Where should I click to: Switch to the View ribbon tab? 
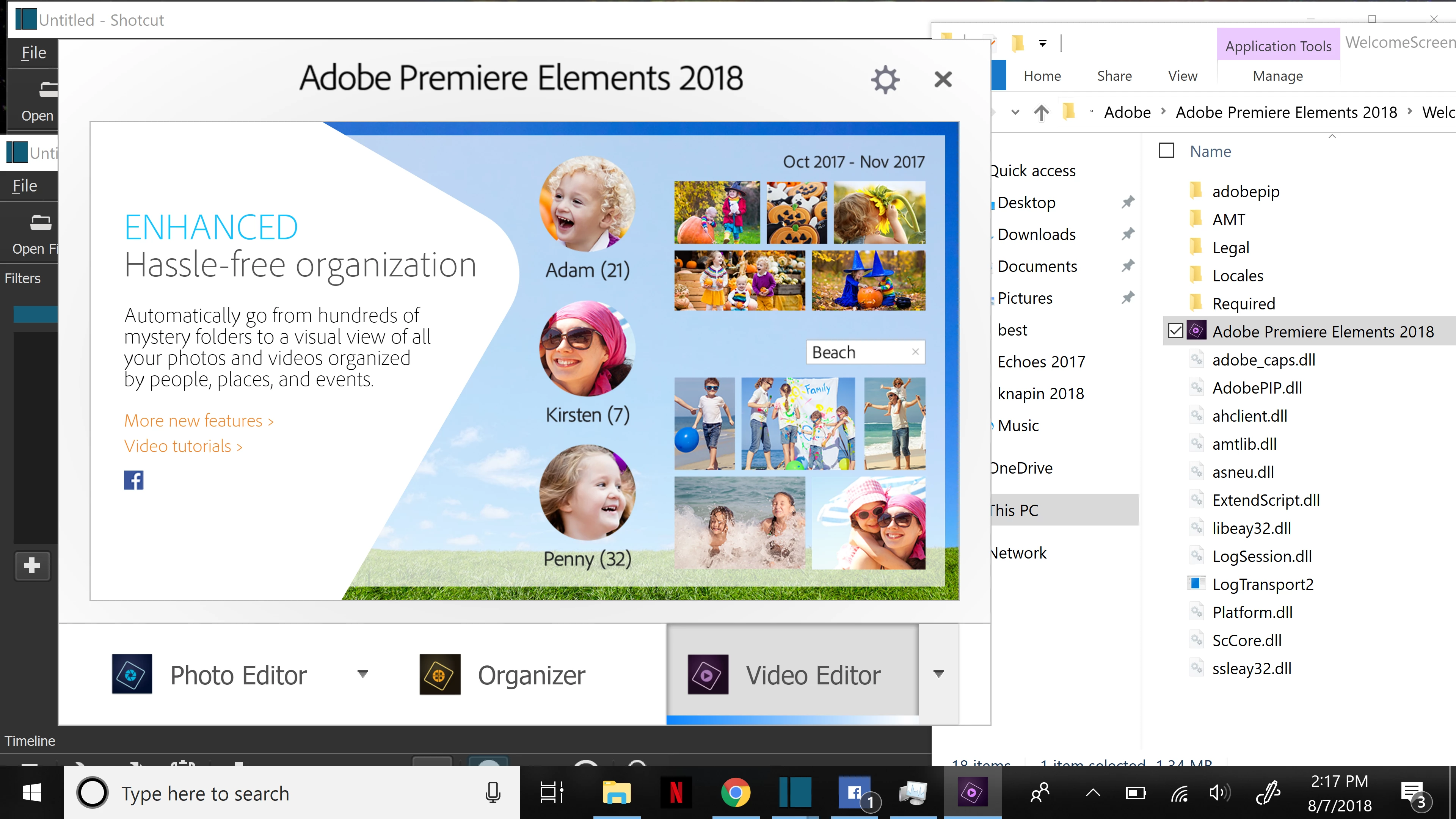(x=1183, y=76)
